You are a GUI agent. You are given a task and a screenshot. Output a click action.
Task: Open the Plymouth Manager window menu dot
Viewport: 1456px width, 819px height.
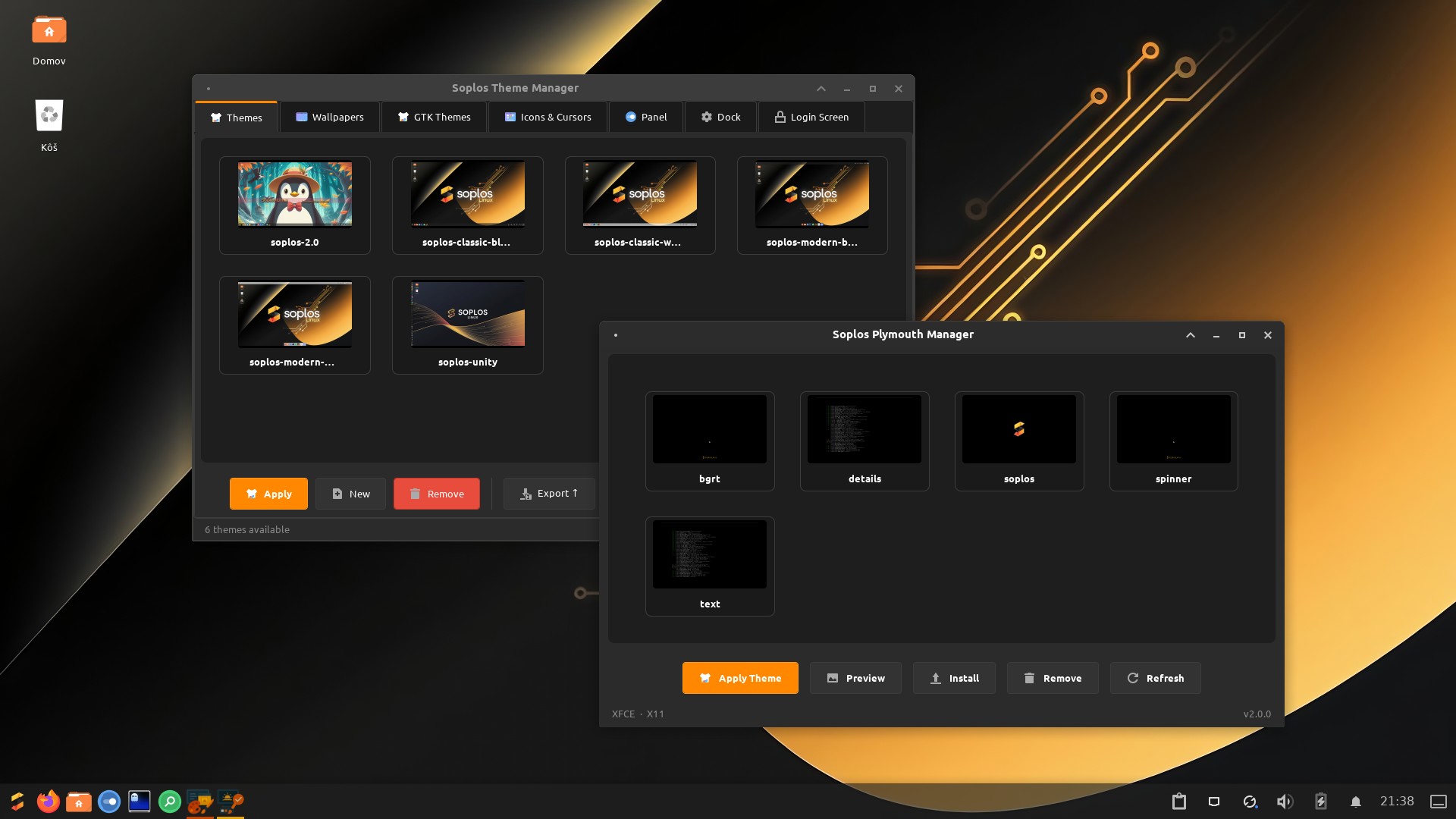pos(616,335)
